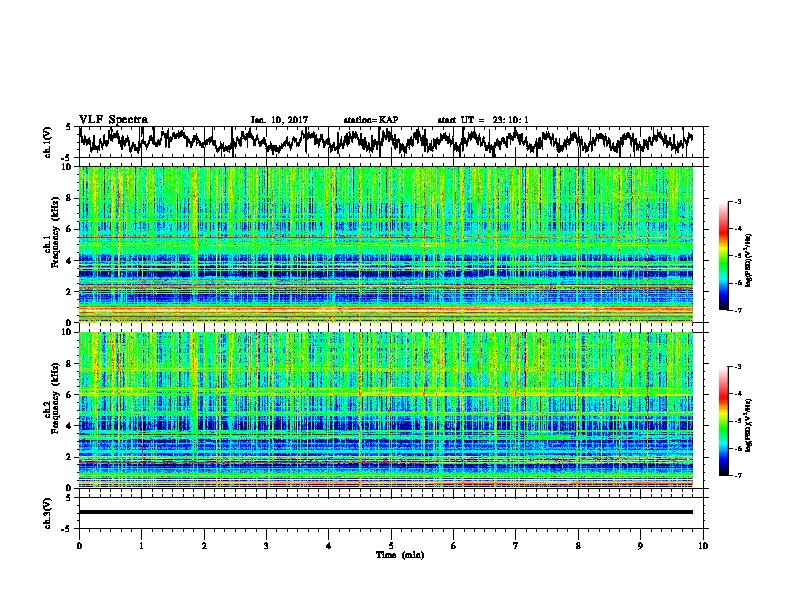Click the "-7" tick on ch.2 color bar
The height and width of the screenshot is (612, 792).
[738, 475]
